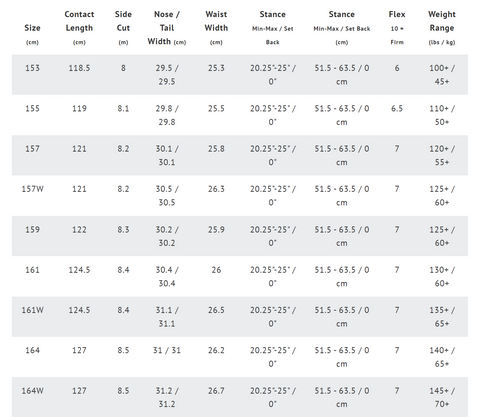Click the 164W size cell
The image size is (480, 417).
click(32, 391)
